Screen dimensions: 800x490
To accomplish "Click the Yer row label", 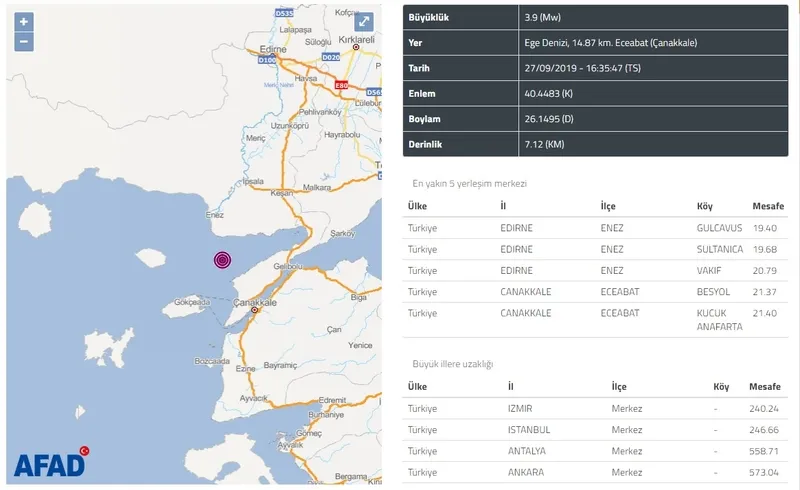I will tap(415, 43).
